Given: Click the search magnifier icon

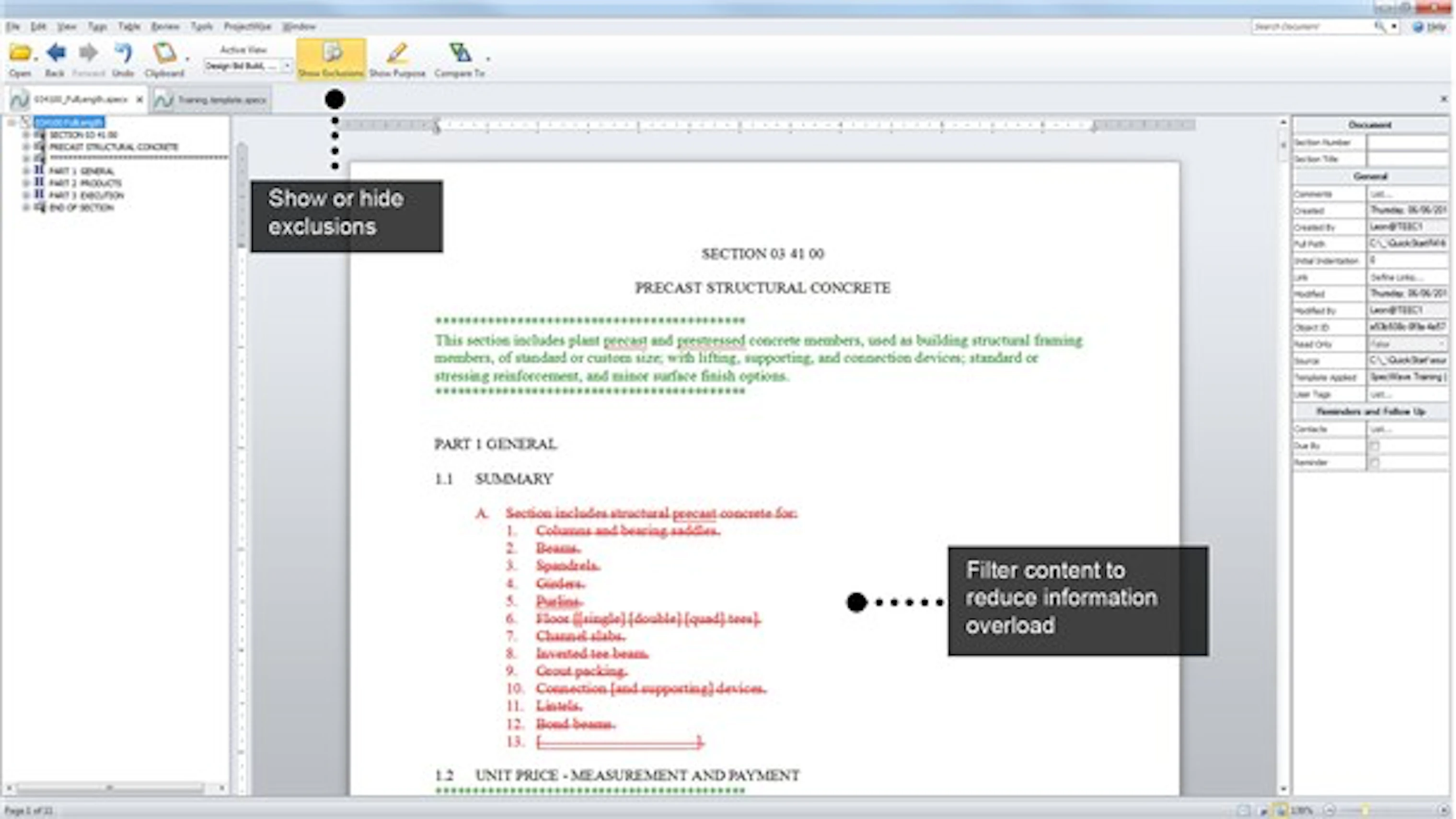Looking at the screenshot, I should coord(1380,26).
